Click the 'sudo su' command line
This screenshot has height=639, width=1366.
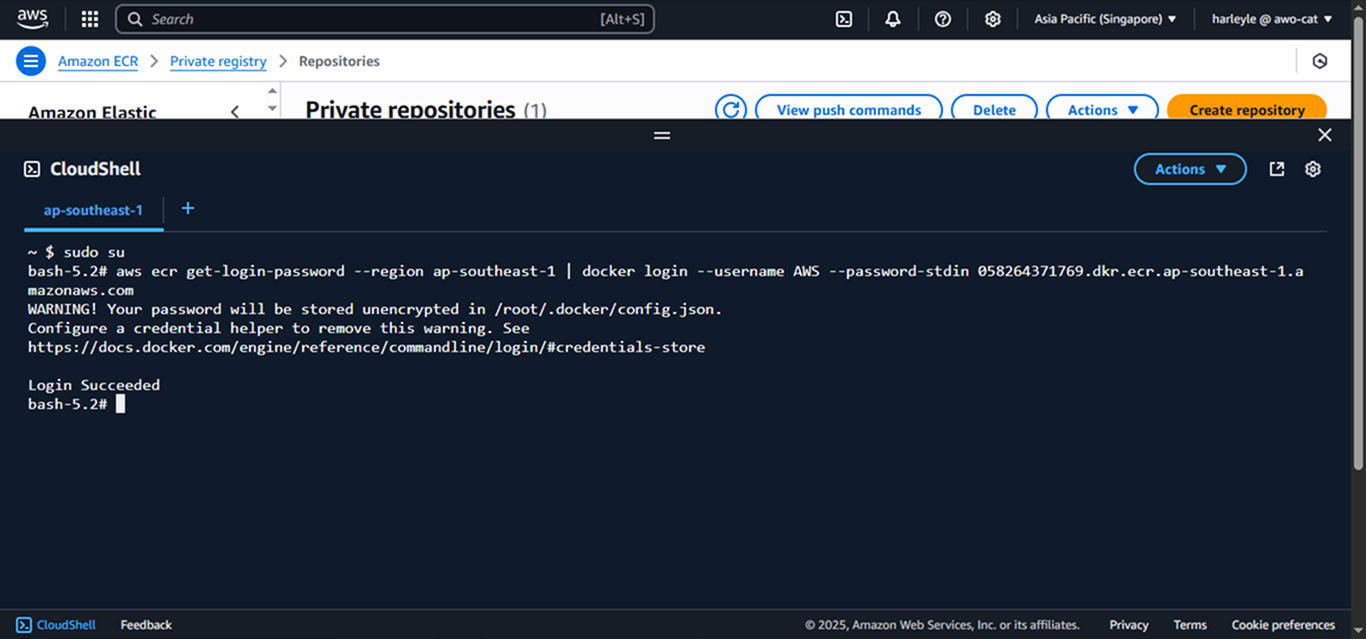tap(76, 252)
